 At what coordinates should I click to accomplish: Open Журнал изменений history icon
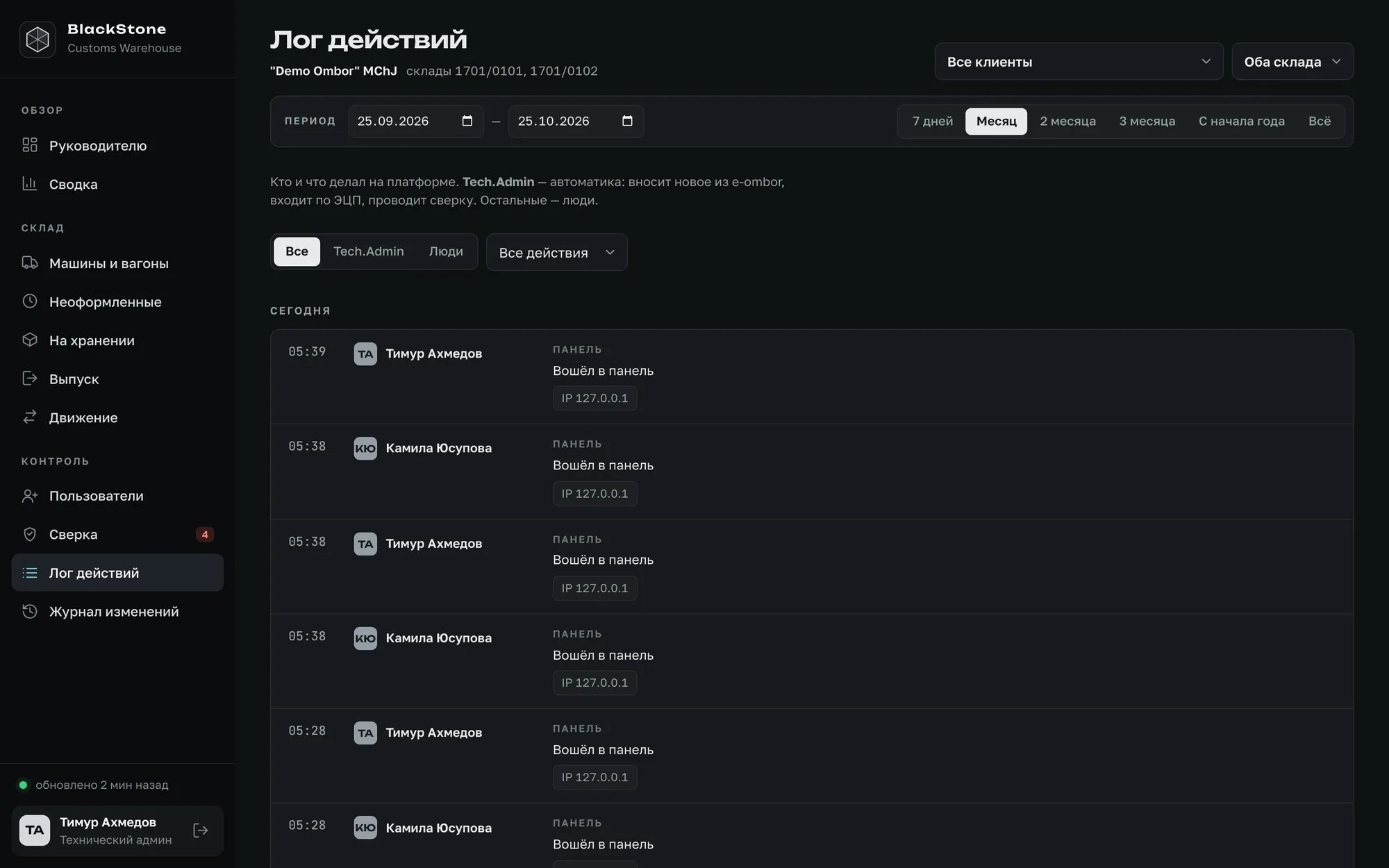point(29,611)
